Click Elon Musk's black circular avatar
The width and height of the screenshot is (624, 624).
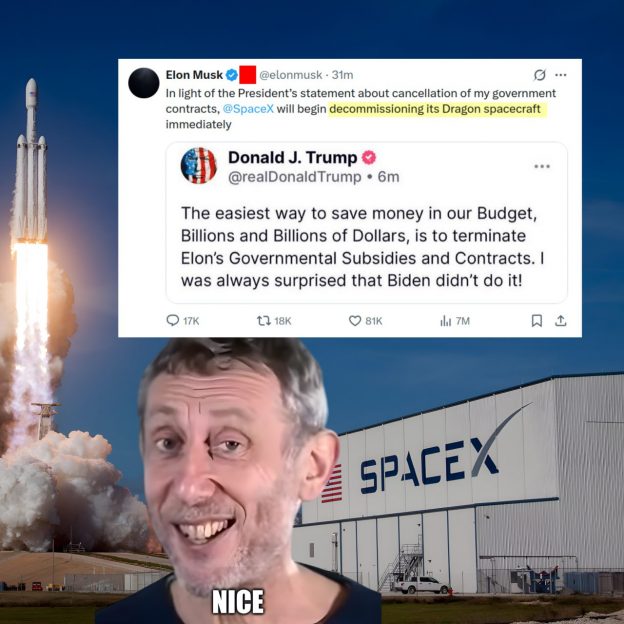pyautogui.click(x=144, y=83)
